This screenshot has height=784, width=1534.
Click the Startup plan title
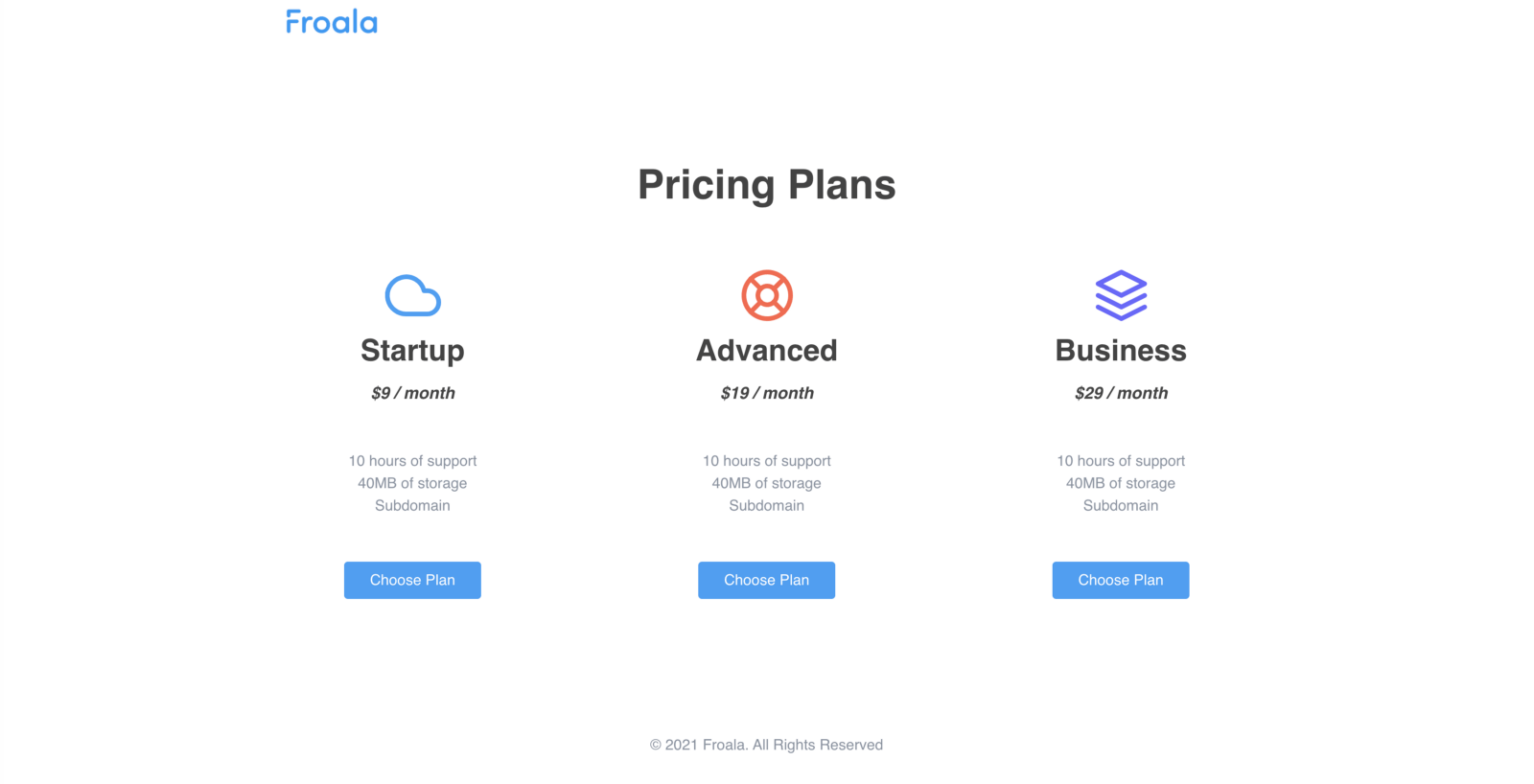(x=412, y=351)
